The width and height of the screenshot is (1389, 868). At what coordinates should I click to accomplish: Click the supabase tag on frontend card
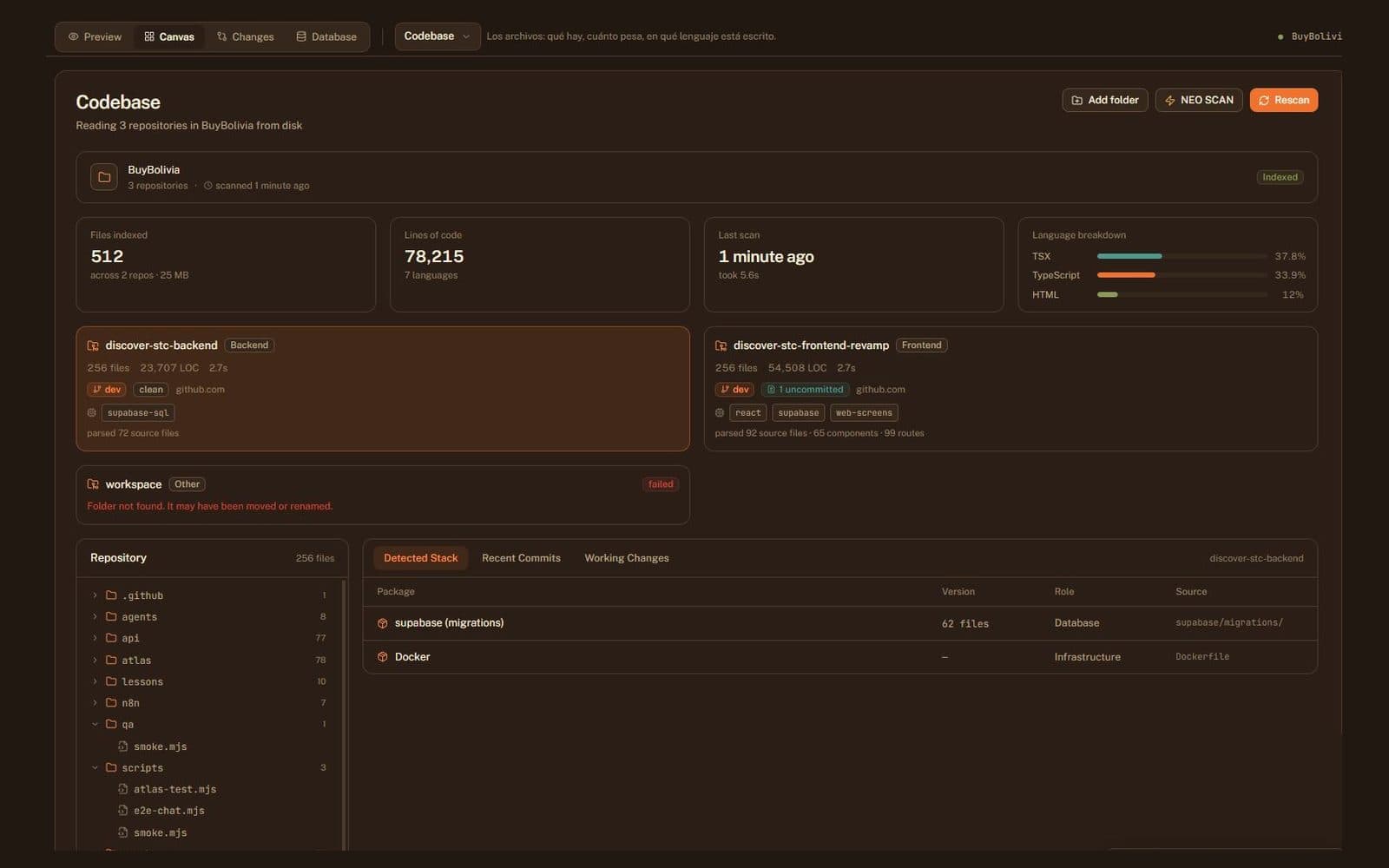pyautogui.click(x=798, y=413)
